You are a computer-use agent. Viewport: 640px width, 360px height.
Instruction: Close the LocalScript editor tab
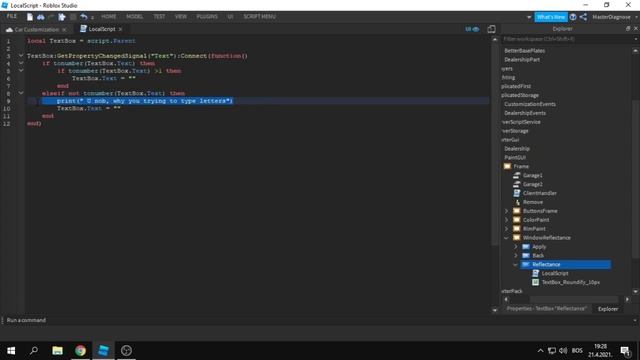click(120, 29)
